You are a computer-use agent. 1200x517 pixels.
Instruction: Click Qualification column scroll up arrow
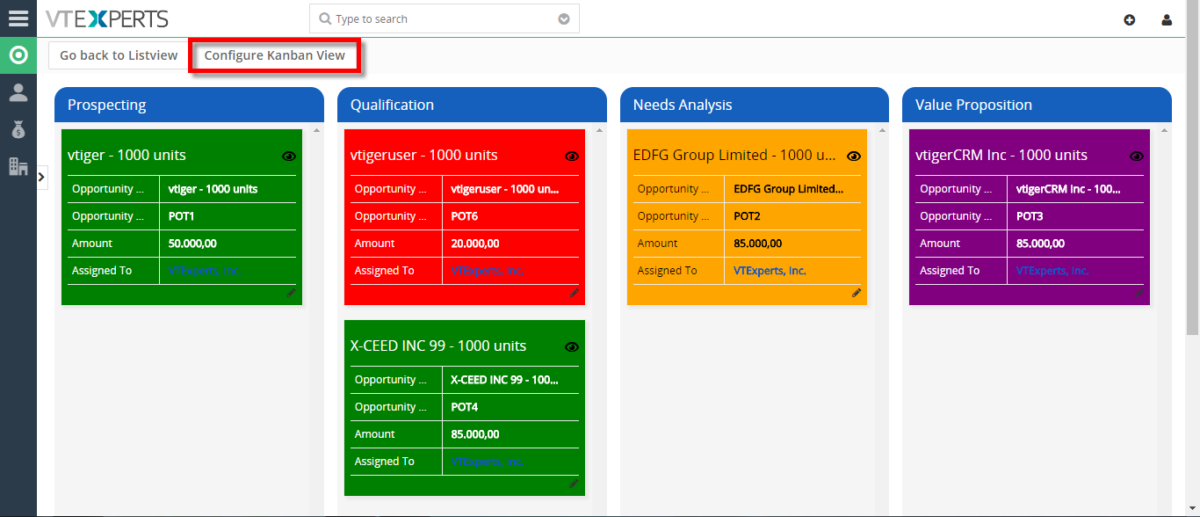click(600, 130)
